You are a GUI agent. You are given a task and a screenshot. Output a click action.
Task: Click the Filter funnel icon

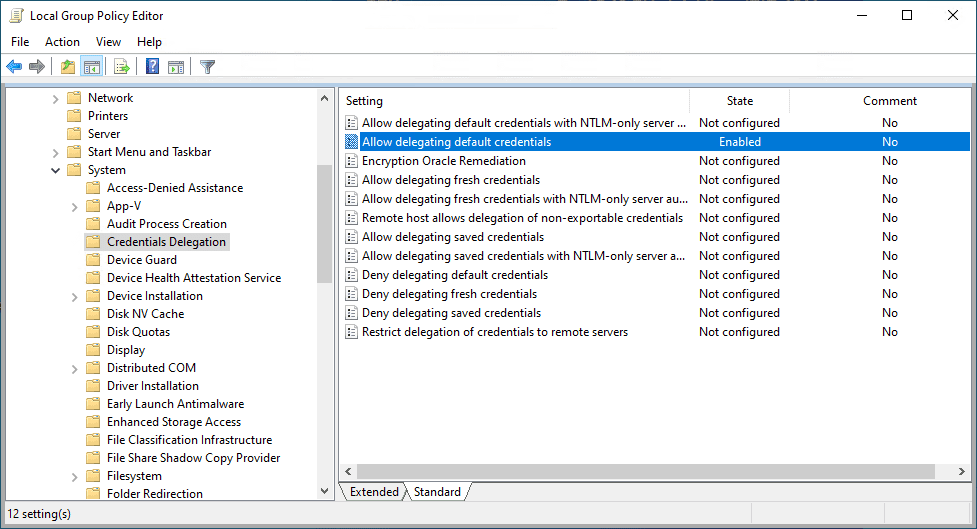pos(207,67)
